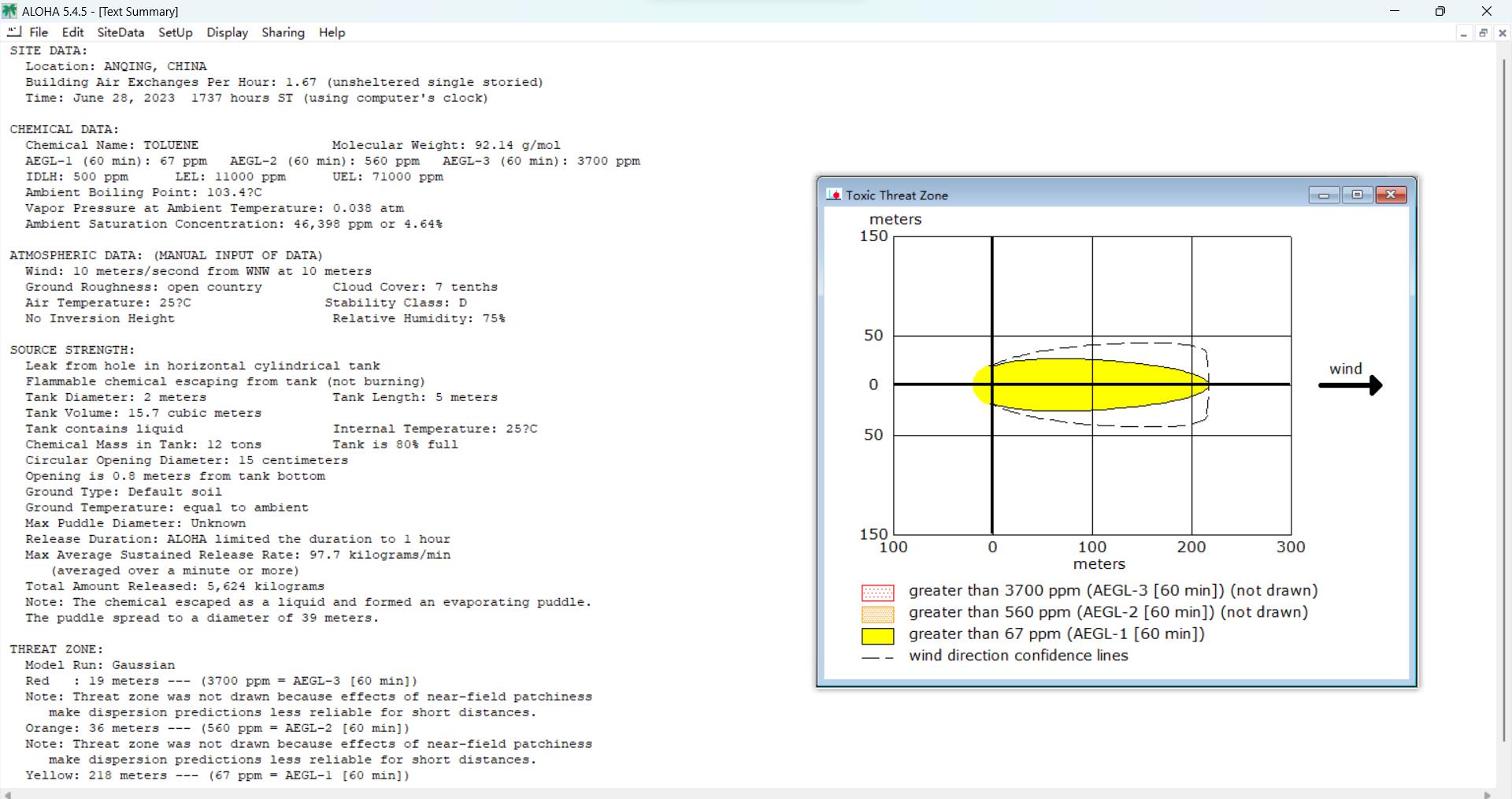This screenshot has width=1512, height=799.
Task: Click the 'SOURCE STRENGTH:' heading
Action: pyautogui.click(x=72, y=350)
